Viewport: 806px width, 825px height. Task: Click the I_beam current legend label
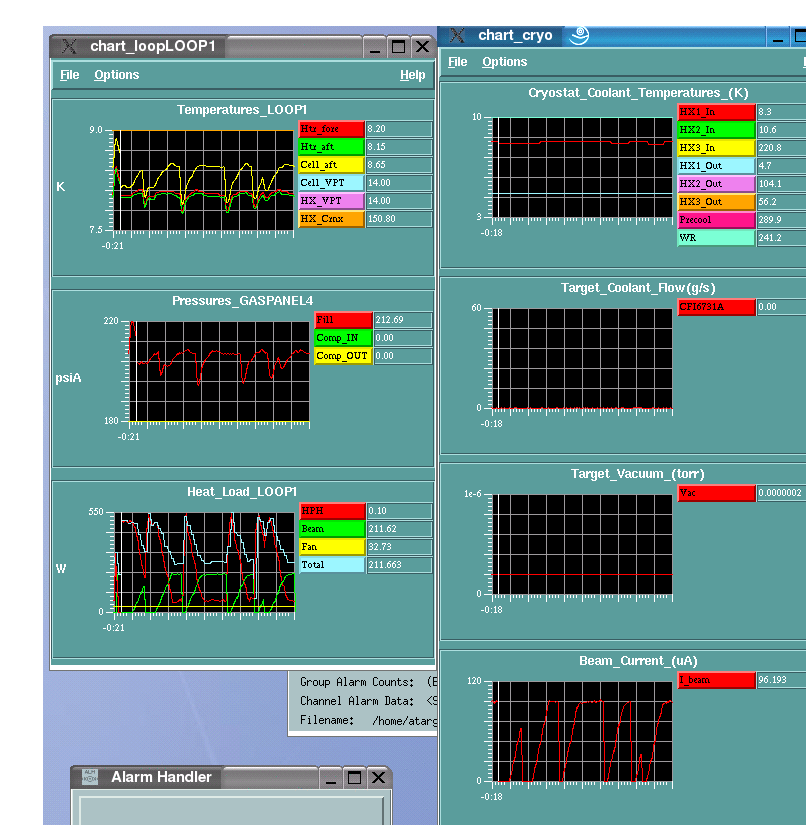point(717,680)
